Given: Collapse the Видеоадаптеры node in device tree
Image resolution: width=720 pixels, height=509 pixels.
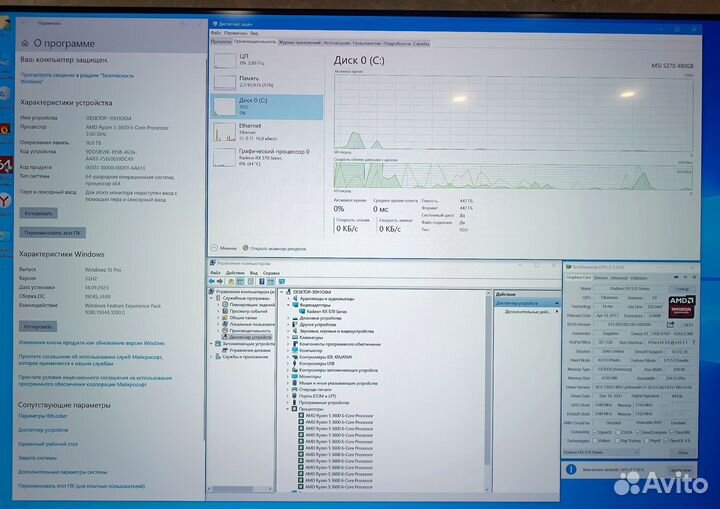Looking at the screenshot, I should point(288,305).
